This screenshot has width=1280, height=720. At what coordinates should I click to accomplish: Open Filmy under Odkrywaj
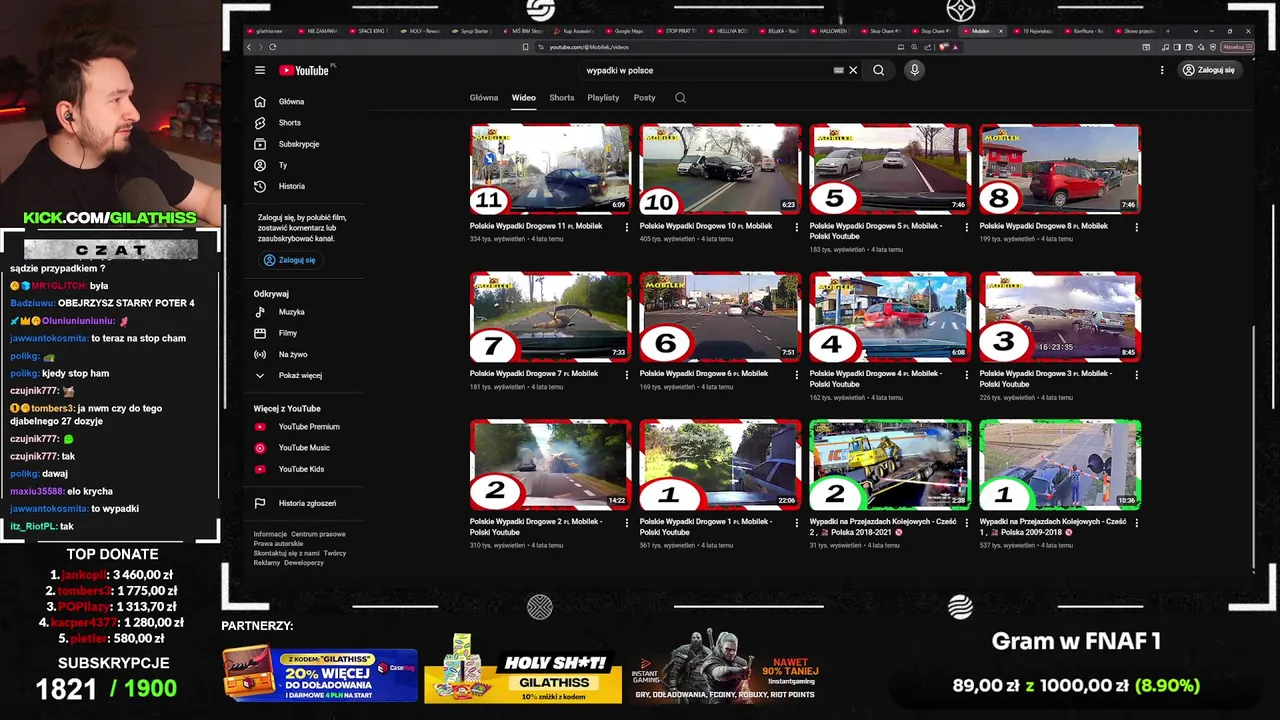[x=288, y=333]
